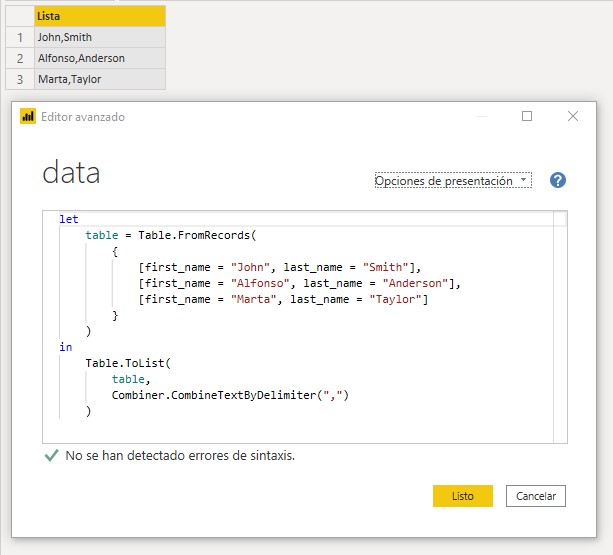Click the Power BI logo in dialog title

[x=28, y=116]
